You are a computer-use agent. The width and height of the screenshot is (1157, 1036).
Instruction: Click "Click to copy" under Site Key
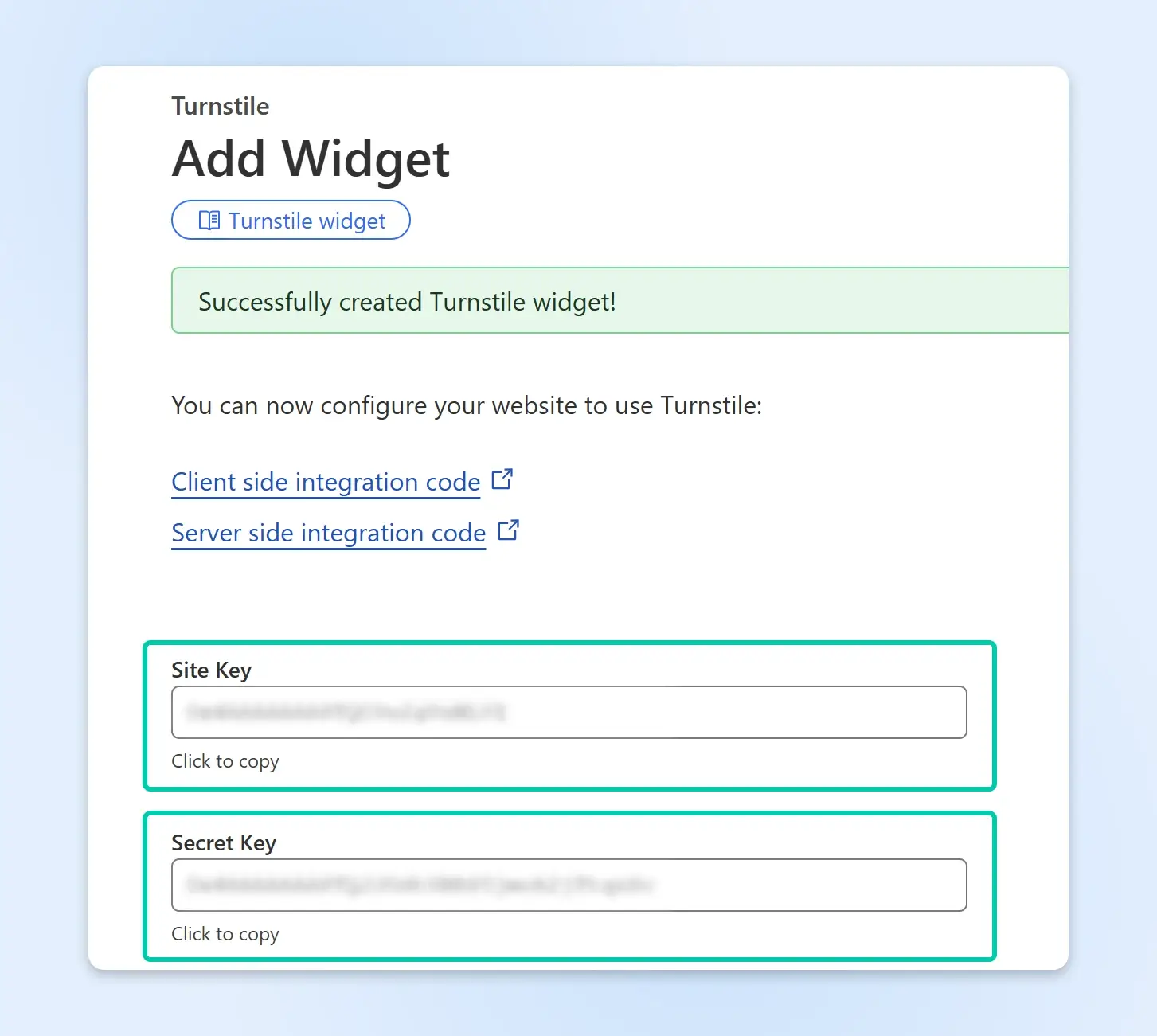(225, 761)
